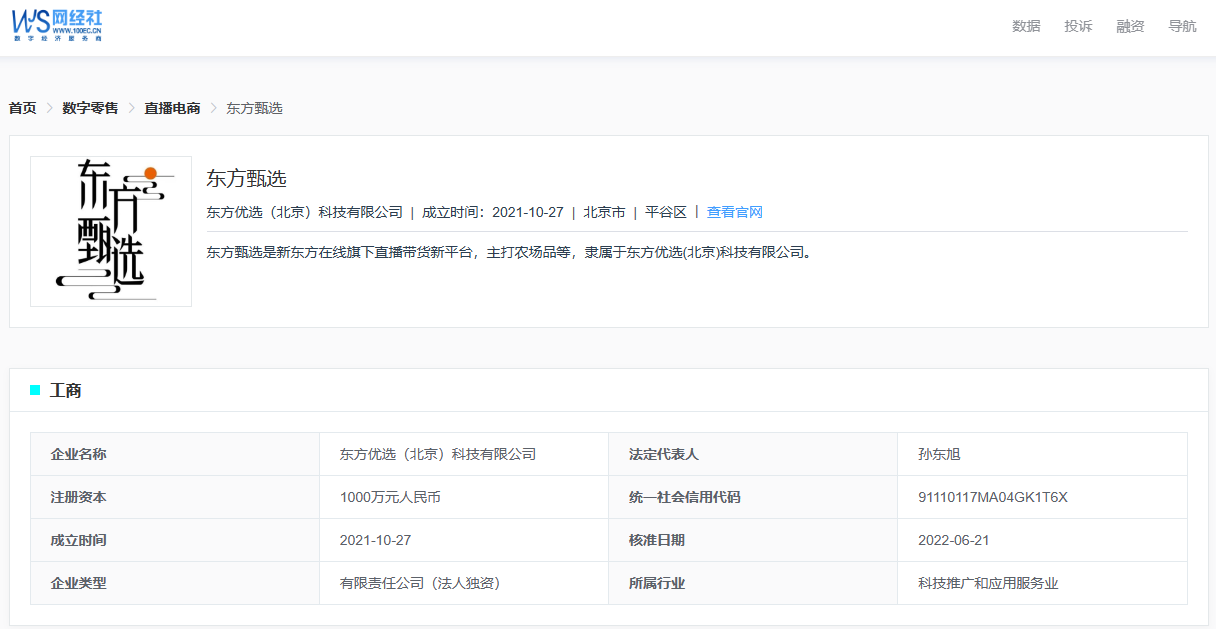Open the 投诉 navigation item
Screen dimensions: 1216x629
[1078, 26]
